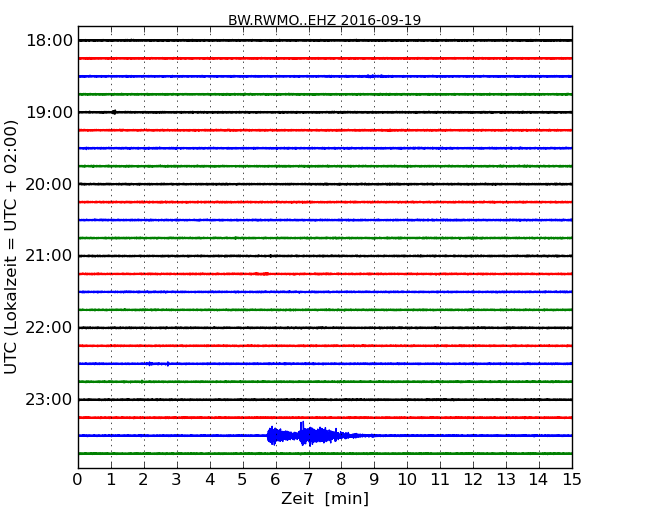
Task: Click the x-axis tick label 15
Action: [572, 480]
